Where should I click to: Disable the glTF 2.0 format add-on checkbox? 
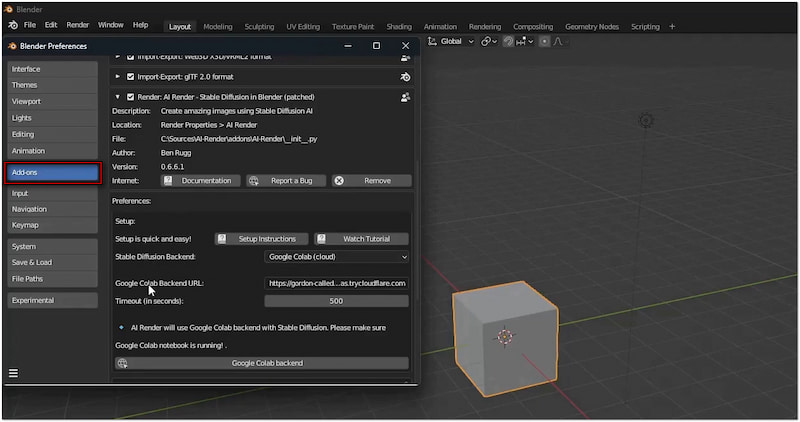click(131, 77)
